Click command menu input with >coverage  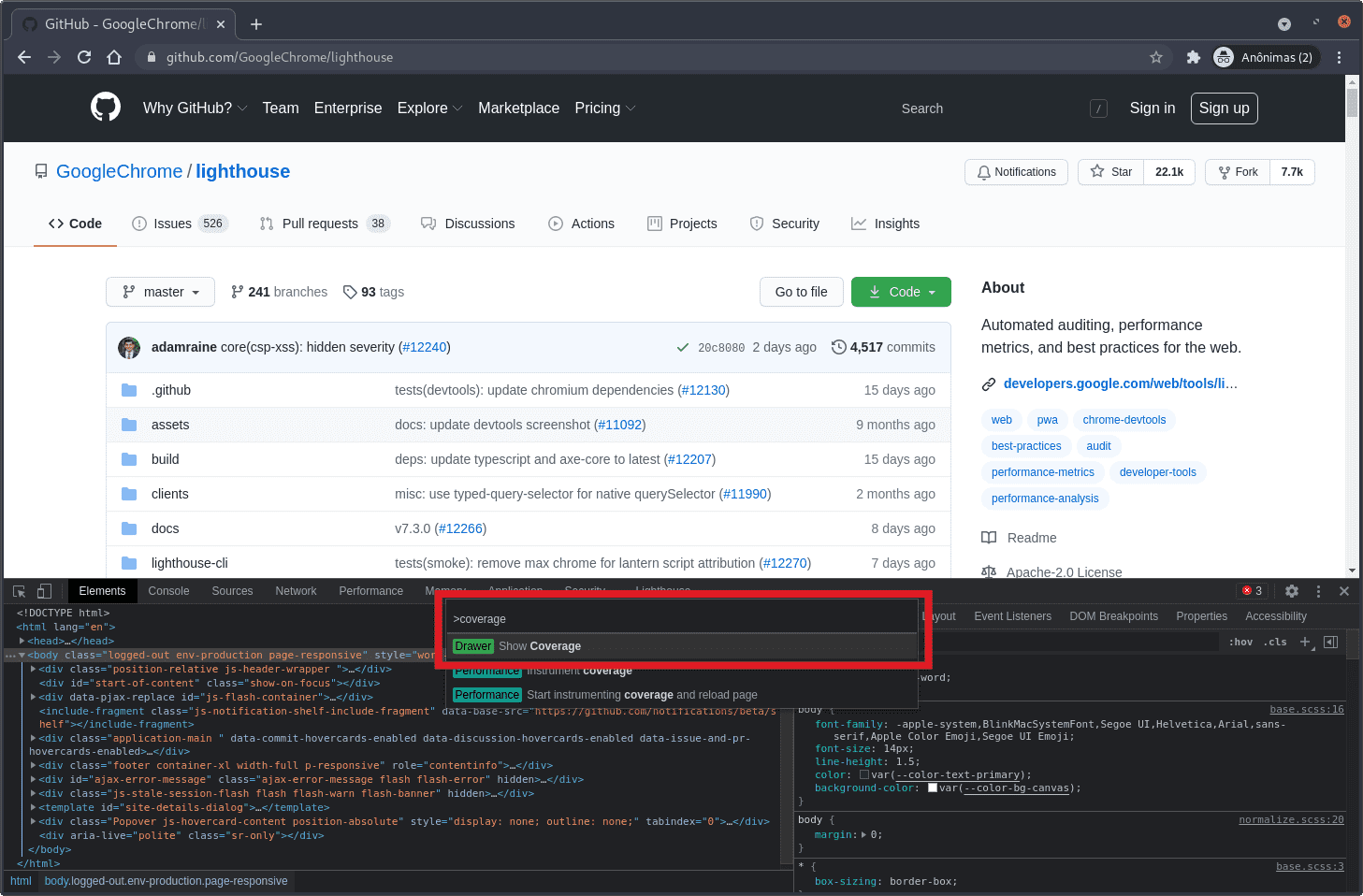tap(683, 618)
